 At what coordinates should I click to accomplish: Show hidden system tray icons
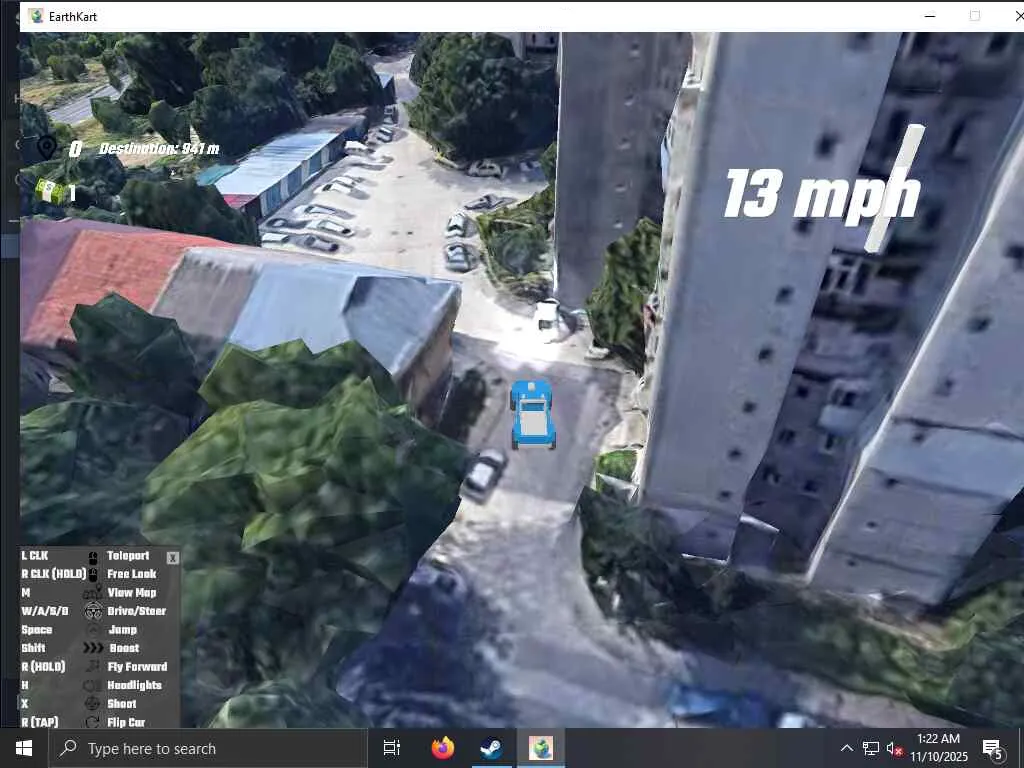click(x=846, y=748)
